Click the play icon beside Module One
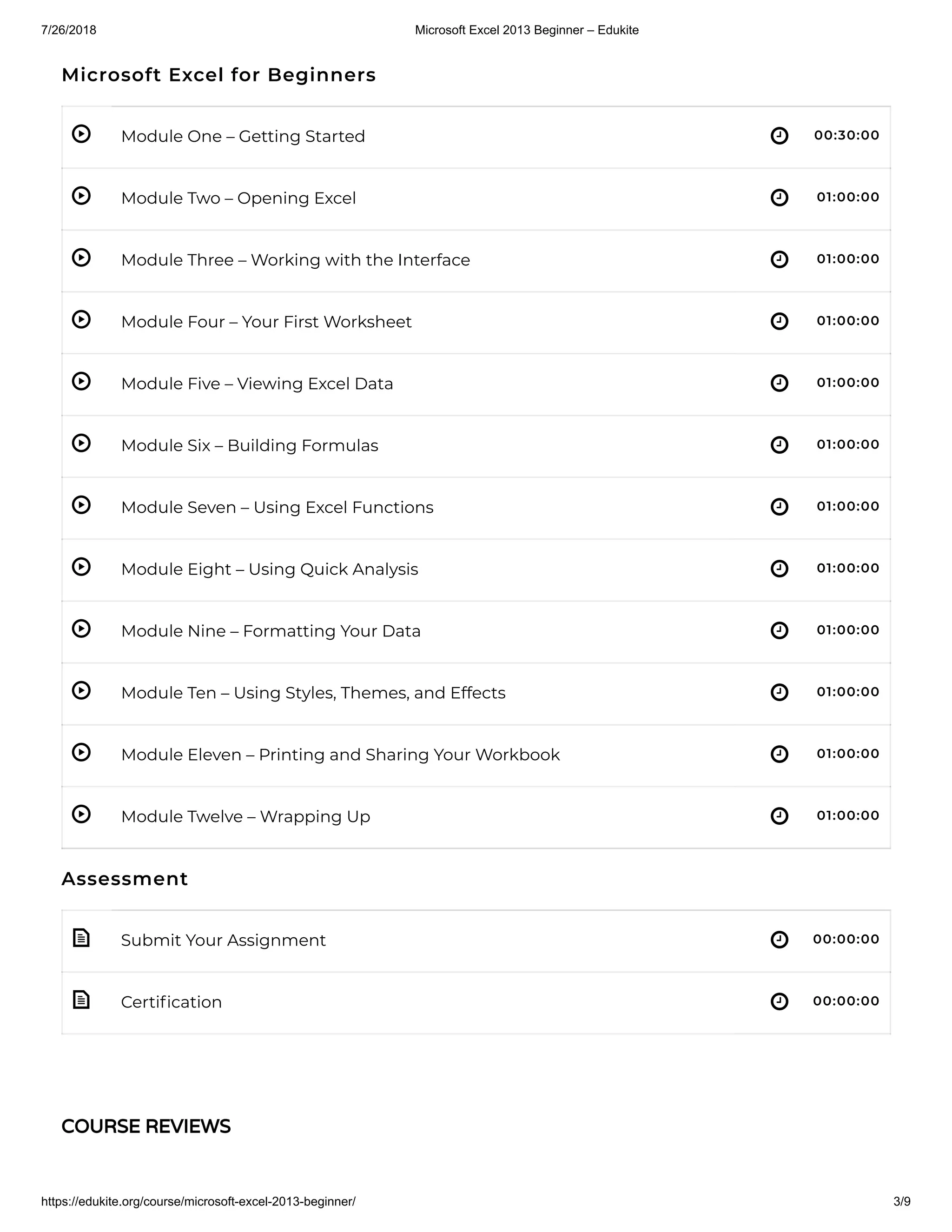The image size is (952, 1232). pos(81,134)
